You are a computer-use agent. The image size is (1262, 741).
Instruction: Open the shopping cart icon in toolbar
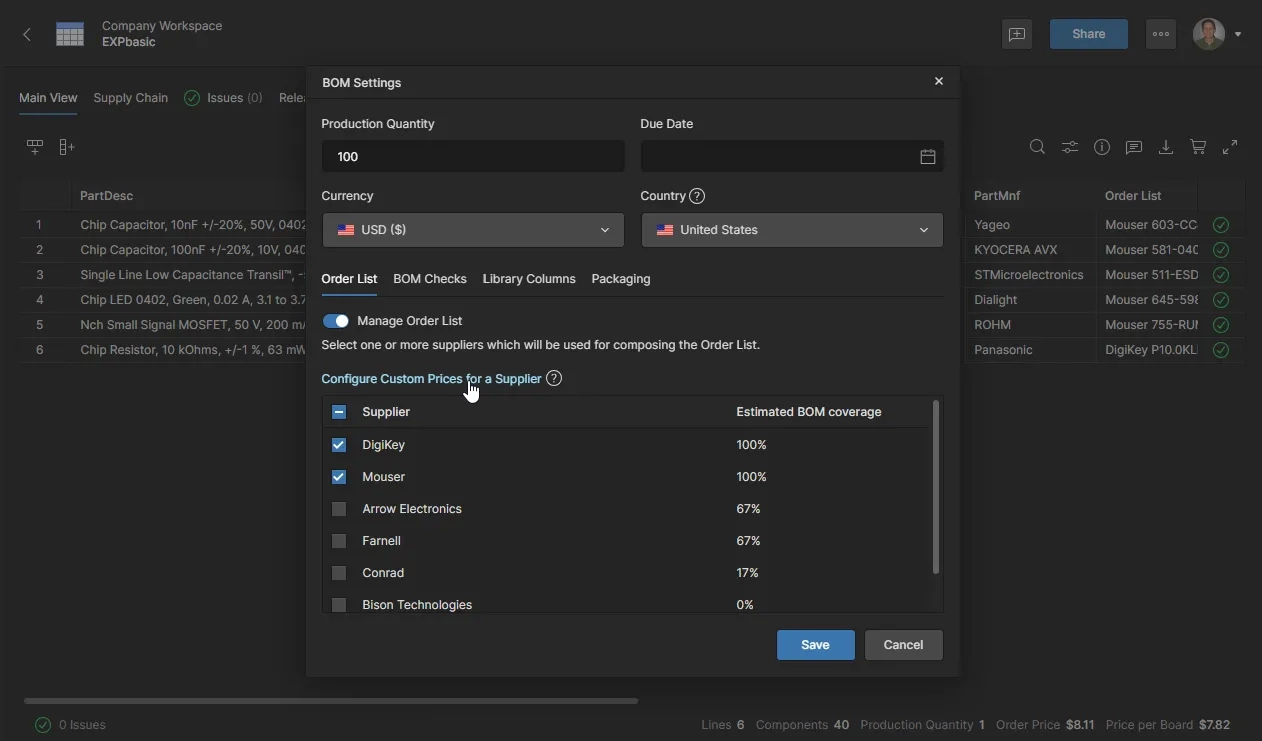point(1198,147)
